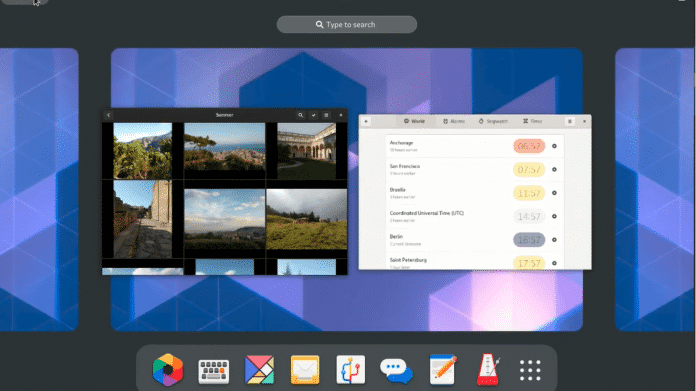The height and width of the screenshot is (391, 696).
Task: Launch the red metronome app
Action: (x=488, y=369)
